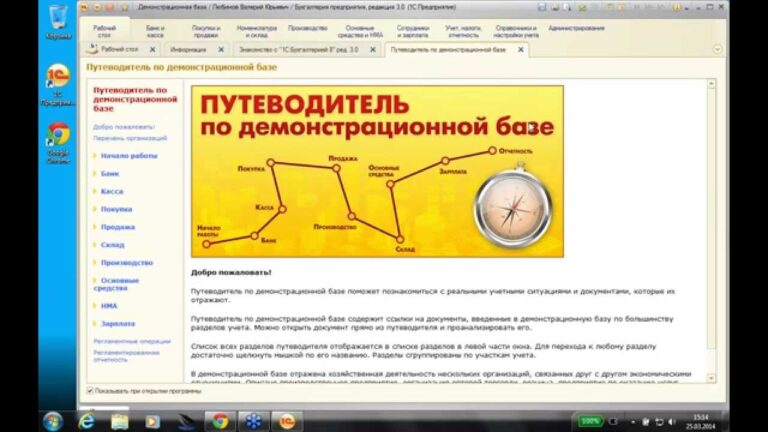The width and height of the screenshot is (768, 432).
Task: Open the 'Покупки и продажи' menu section
Action: coord(206,31)
